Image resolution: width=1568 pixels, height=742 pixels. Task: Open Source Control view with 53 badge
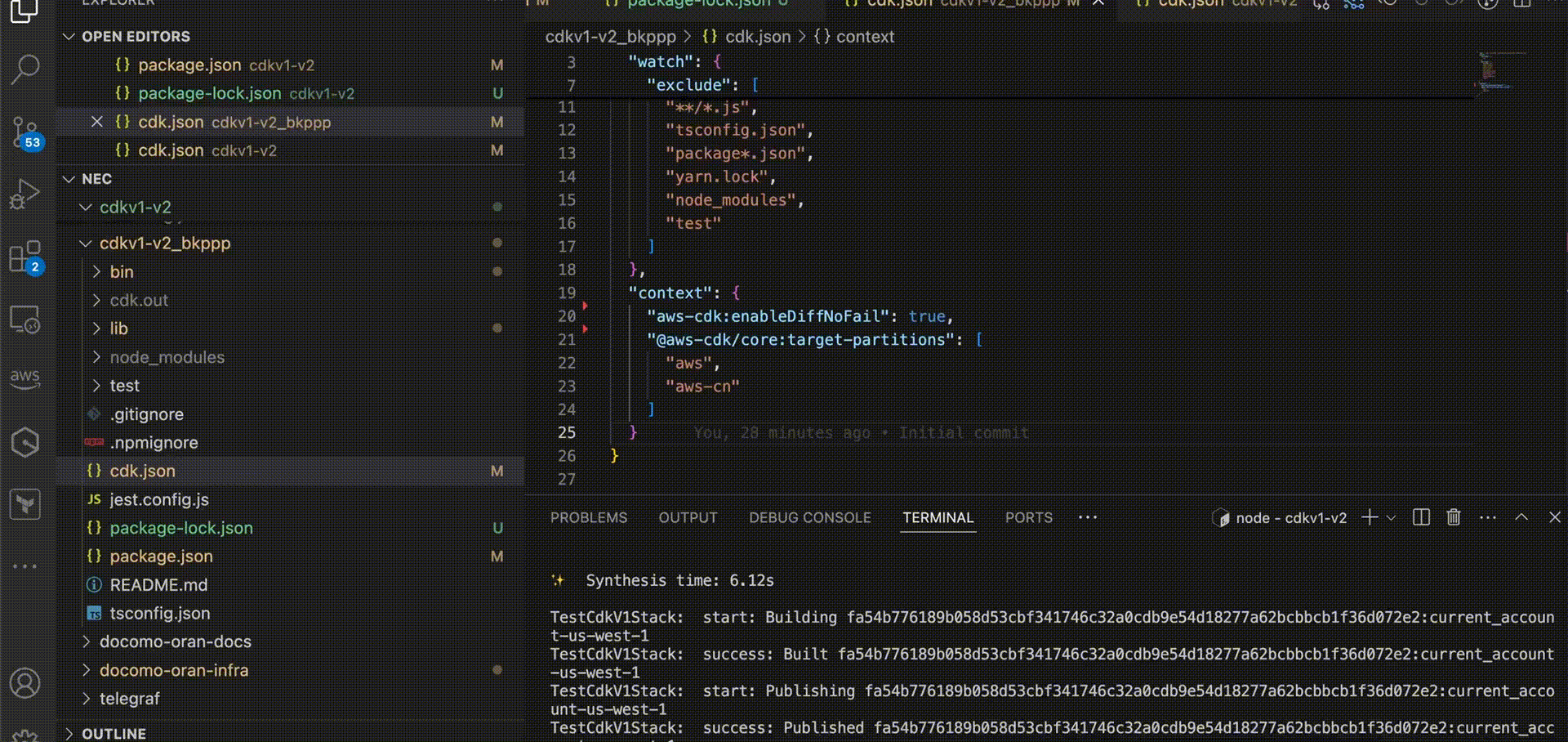coord(25,132)
